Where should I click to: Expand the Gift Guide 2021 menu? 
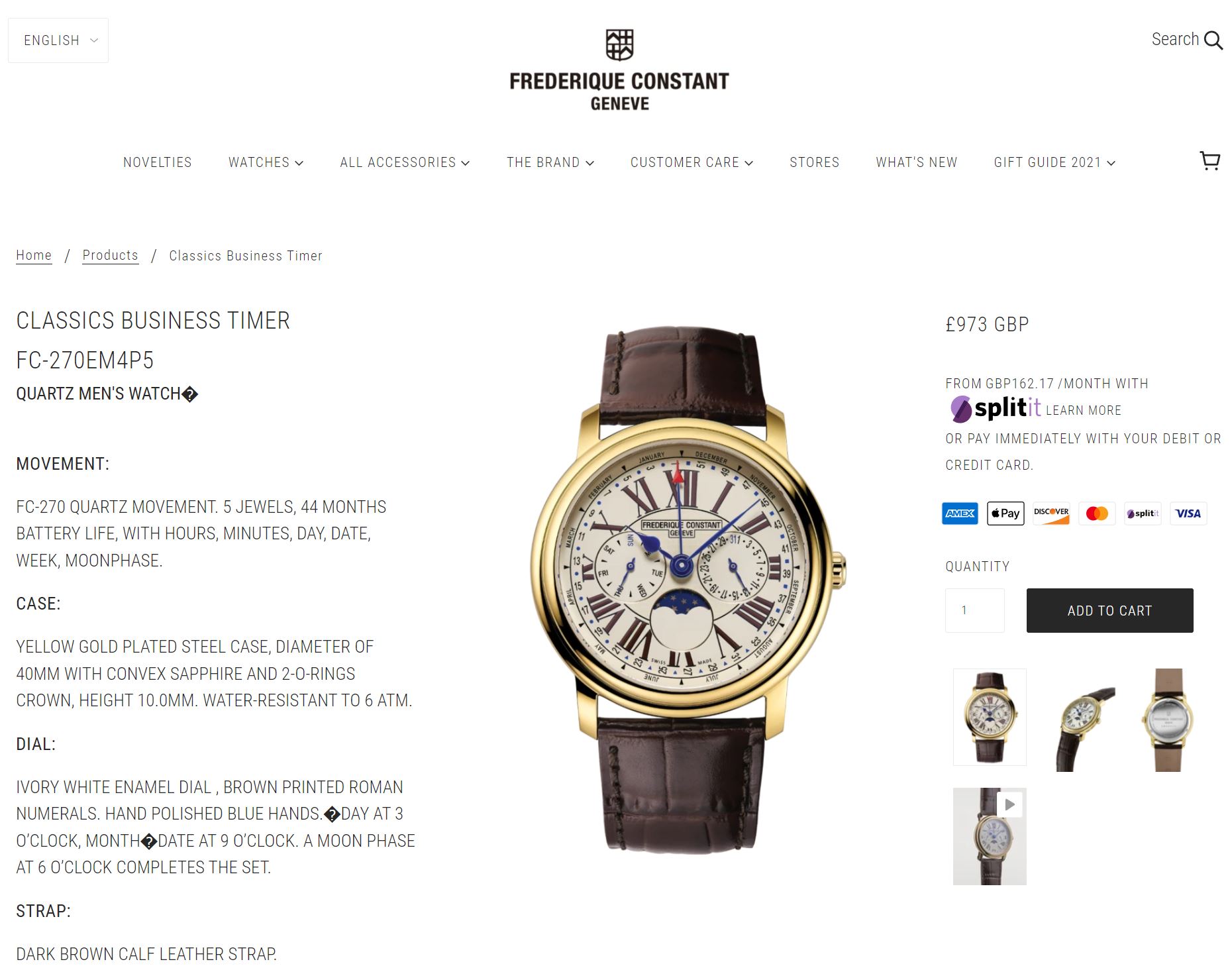(1054, 162)
